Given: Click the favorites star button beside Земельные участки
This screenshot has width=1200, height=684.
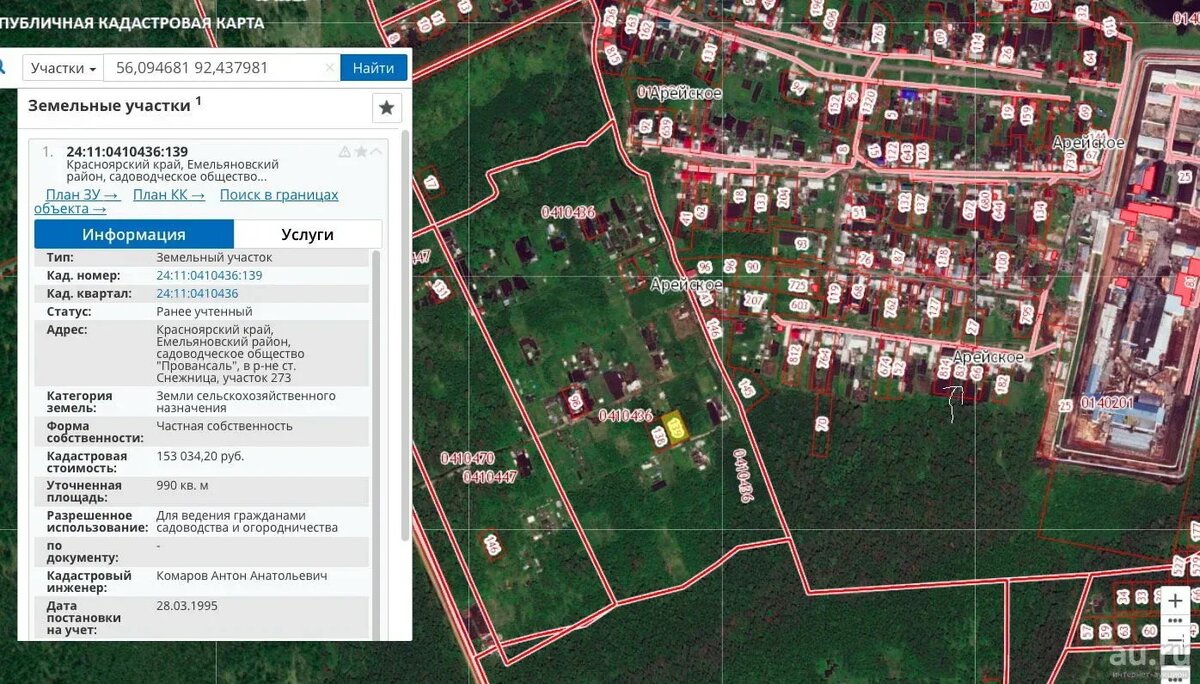Looking at the screenshot, I should click(x=386, y=107).
